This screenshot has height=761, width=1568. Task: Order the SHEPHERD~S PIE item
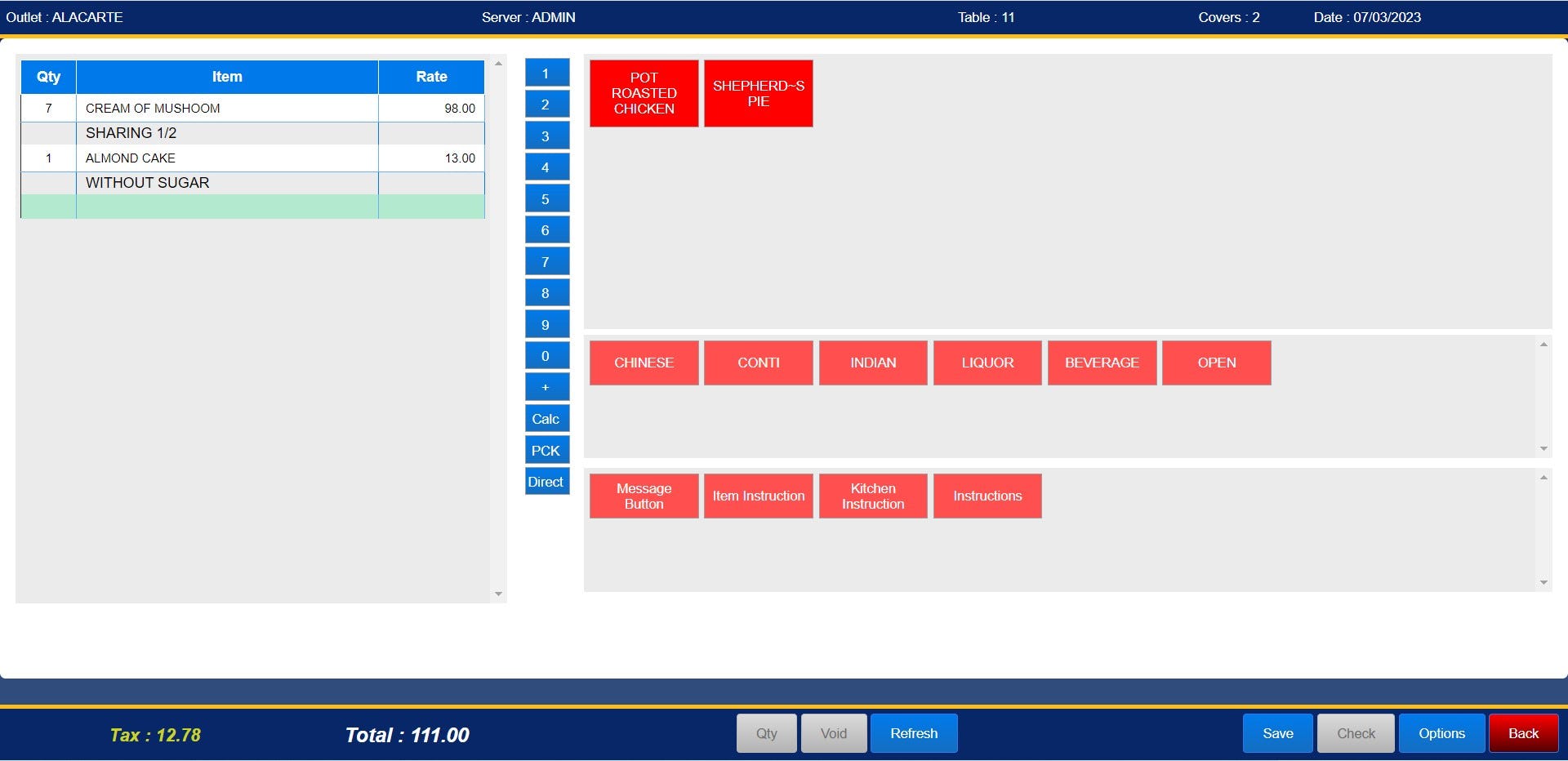758,92
